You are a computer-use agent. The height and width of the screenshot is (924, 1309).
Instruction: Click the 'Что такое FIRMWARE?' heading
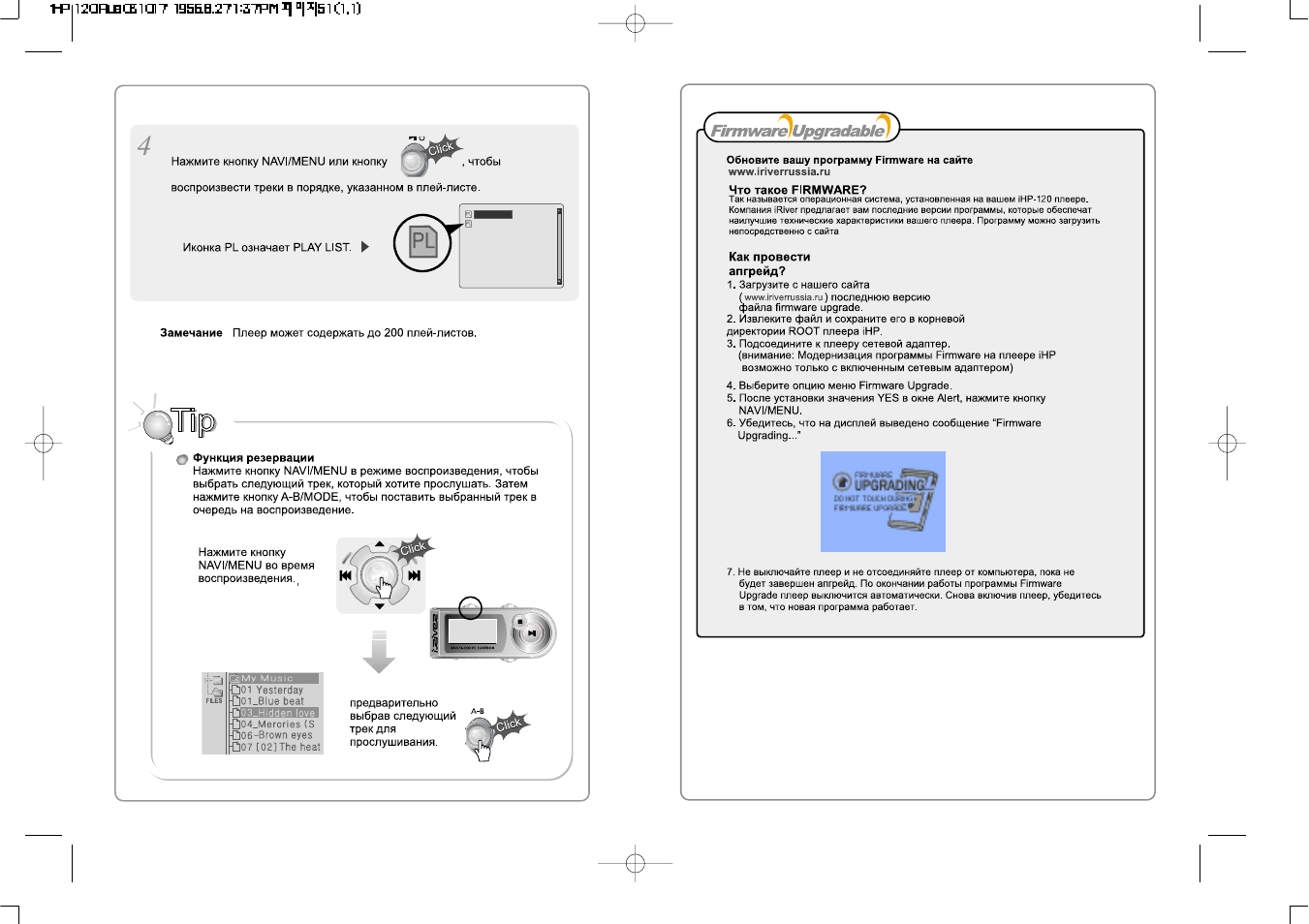pos(797,190)
